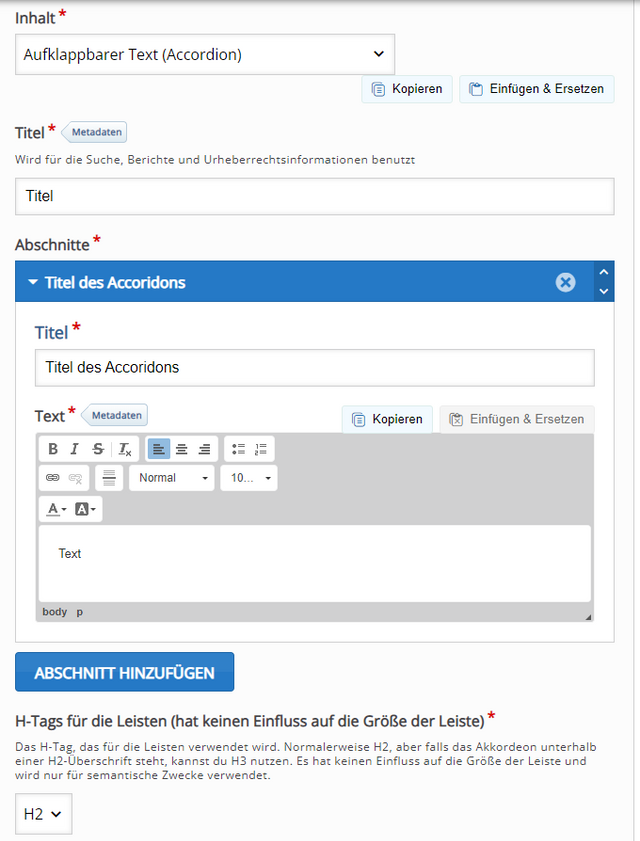The width and height of the screenshot is (640, 841).
Task: Click the top Einfügen & Ersetzen button
Action: (536, 89)
